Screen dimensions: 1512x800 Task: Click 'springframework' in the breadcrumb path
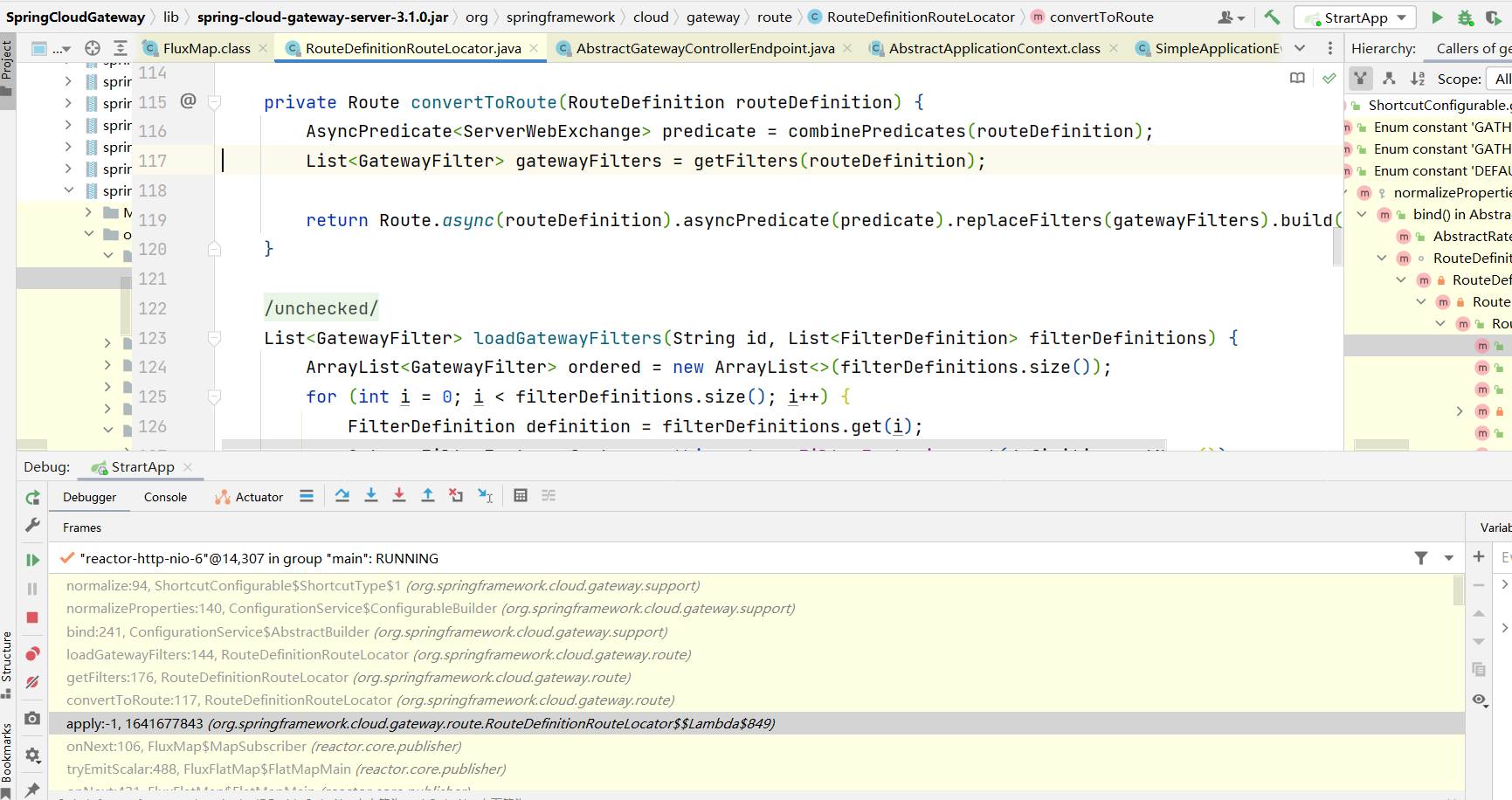pos(561,17)
